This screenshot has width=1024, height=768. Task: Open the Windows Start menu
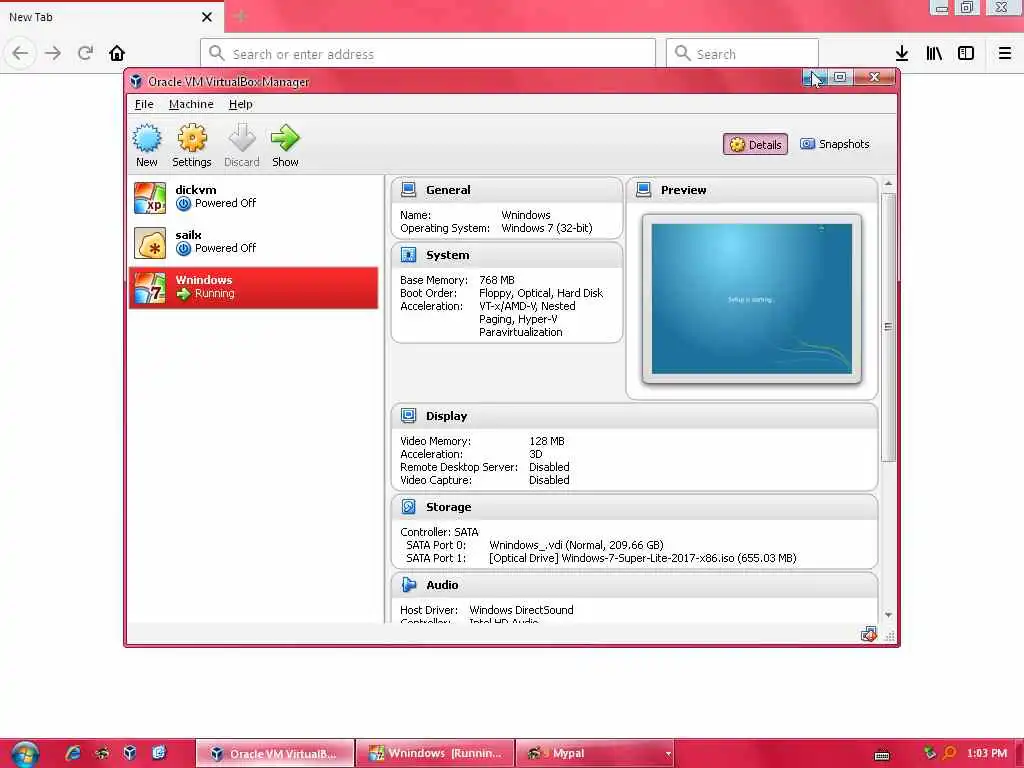[25, 754]
